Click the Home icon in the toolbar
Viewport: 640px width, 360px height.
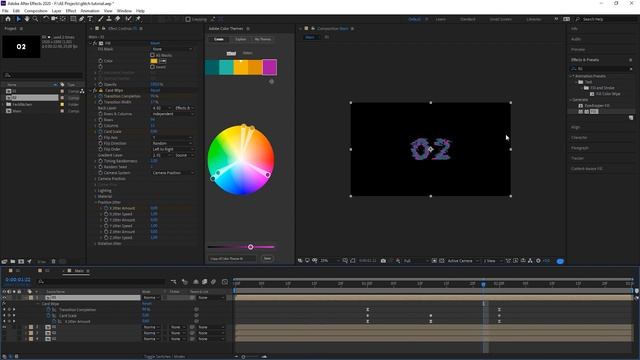pyautogui.click(x=8, y=19)
